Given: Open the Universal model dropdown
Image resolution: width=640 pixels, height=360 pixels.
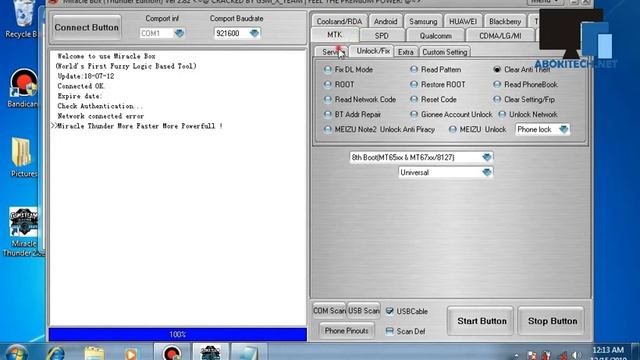Looking at the screenshot, I should (x=487, y=172).
